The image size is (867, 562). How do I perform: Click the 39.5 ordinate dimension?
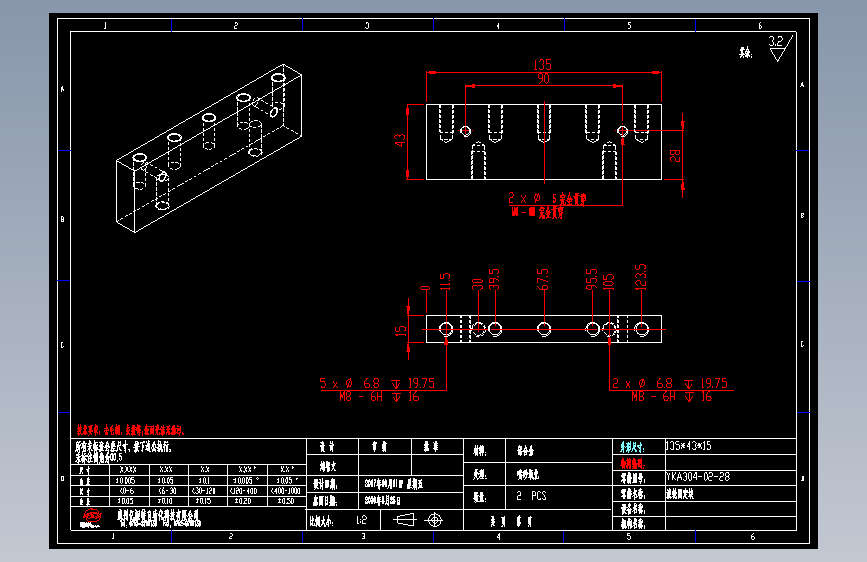pos(494,279)
